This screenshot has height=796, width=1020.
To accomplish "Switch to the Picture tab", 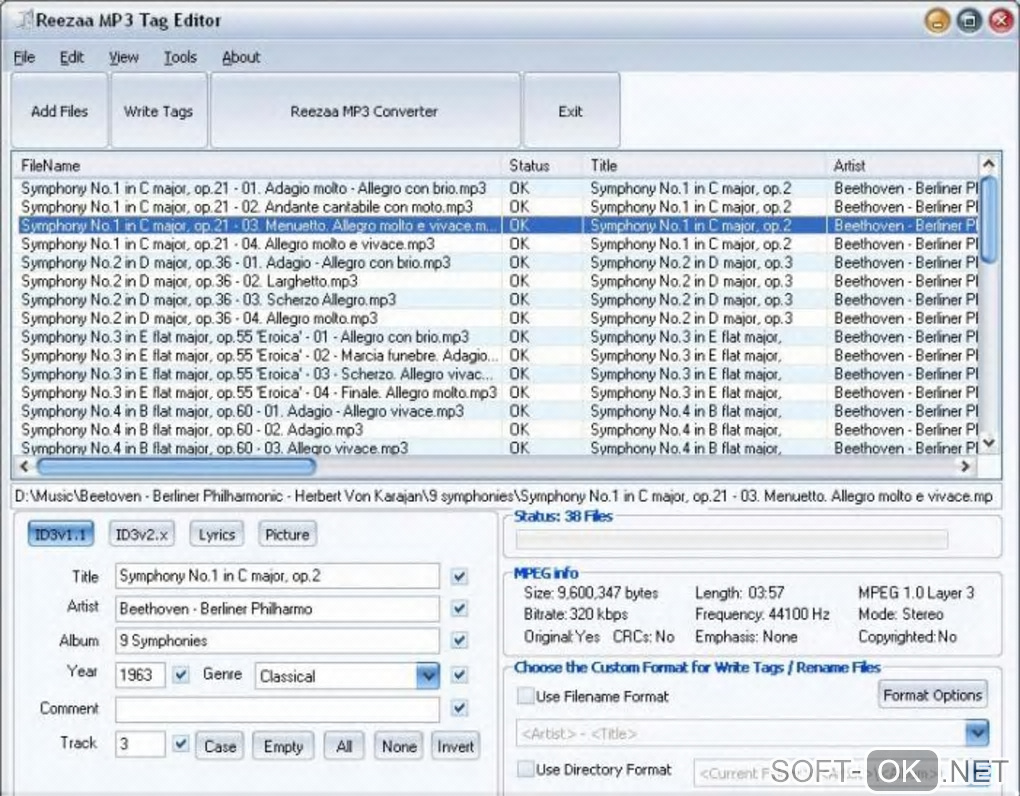I will 287,535.
